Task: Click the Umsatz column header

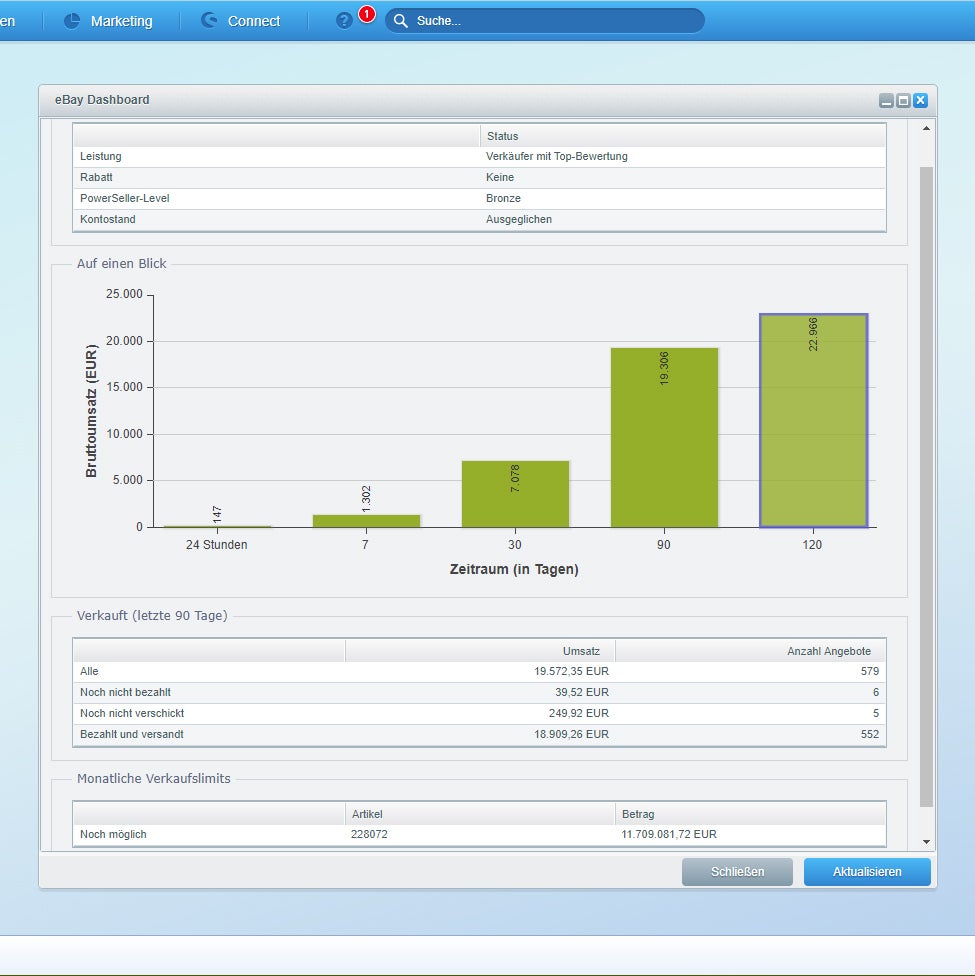Action: pos(480,651)
